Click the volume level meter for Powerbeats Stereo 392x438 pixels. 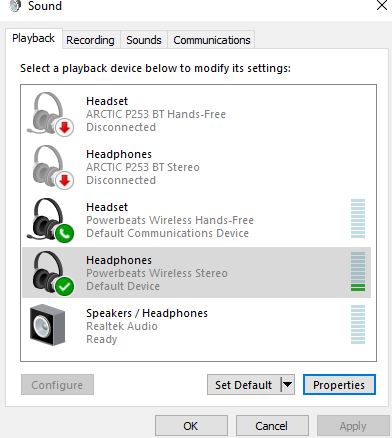pos(358,271)
